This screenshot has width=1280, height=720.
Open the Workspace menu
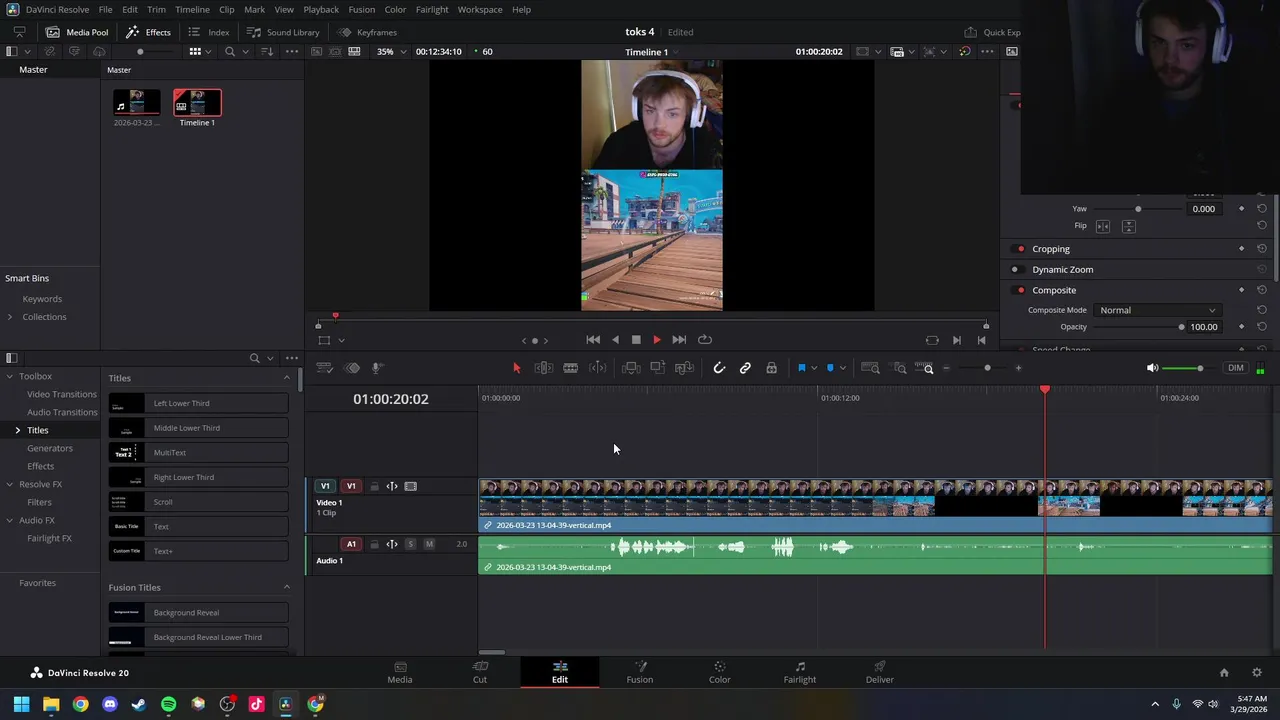480,9
